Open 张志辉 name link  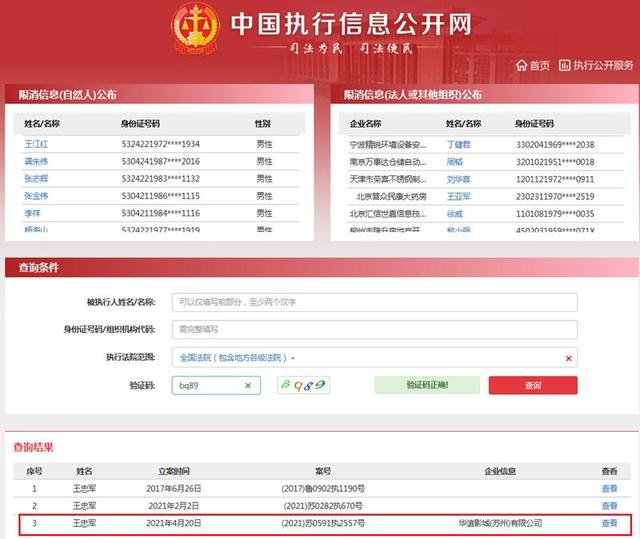tap(36, 178)
